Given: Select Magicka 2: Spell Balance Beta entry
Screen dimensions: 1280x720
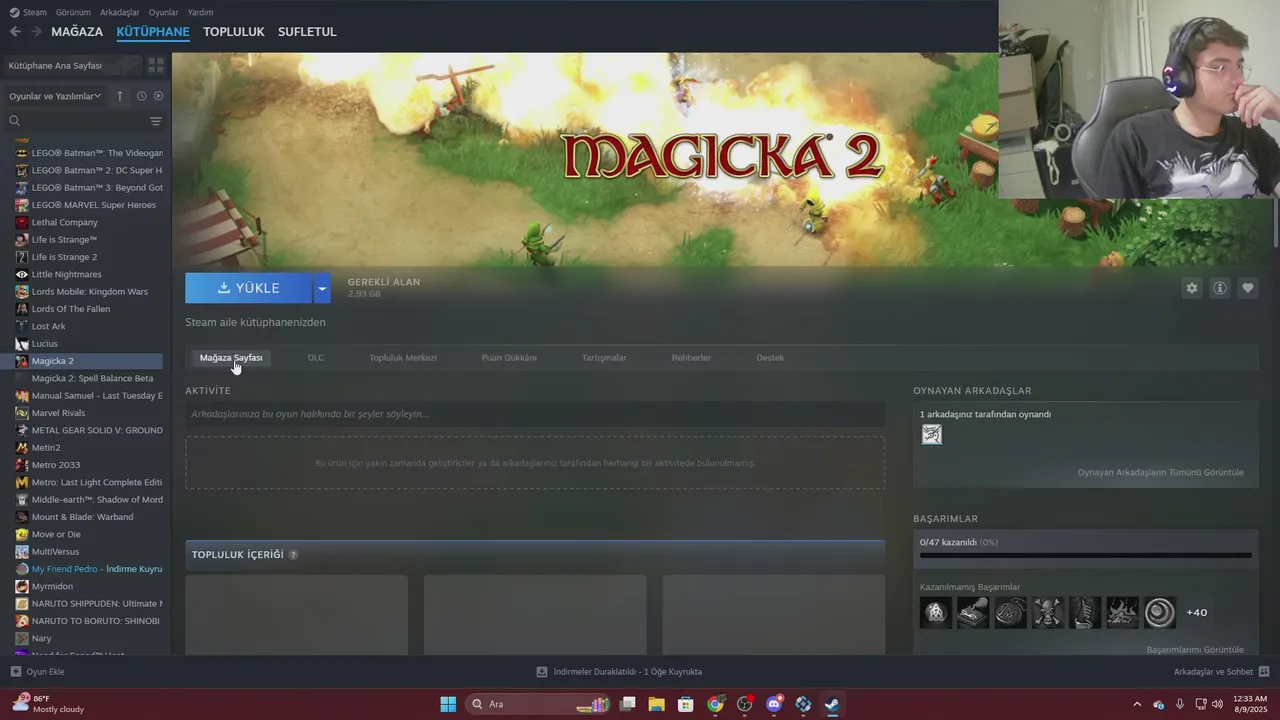Looking at the screenshot, I should (92, 378).
